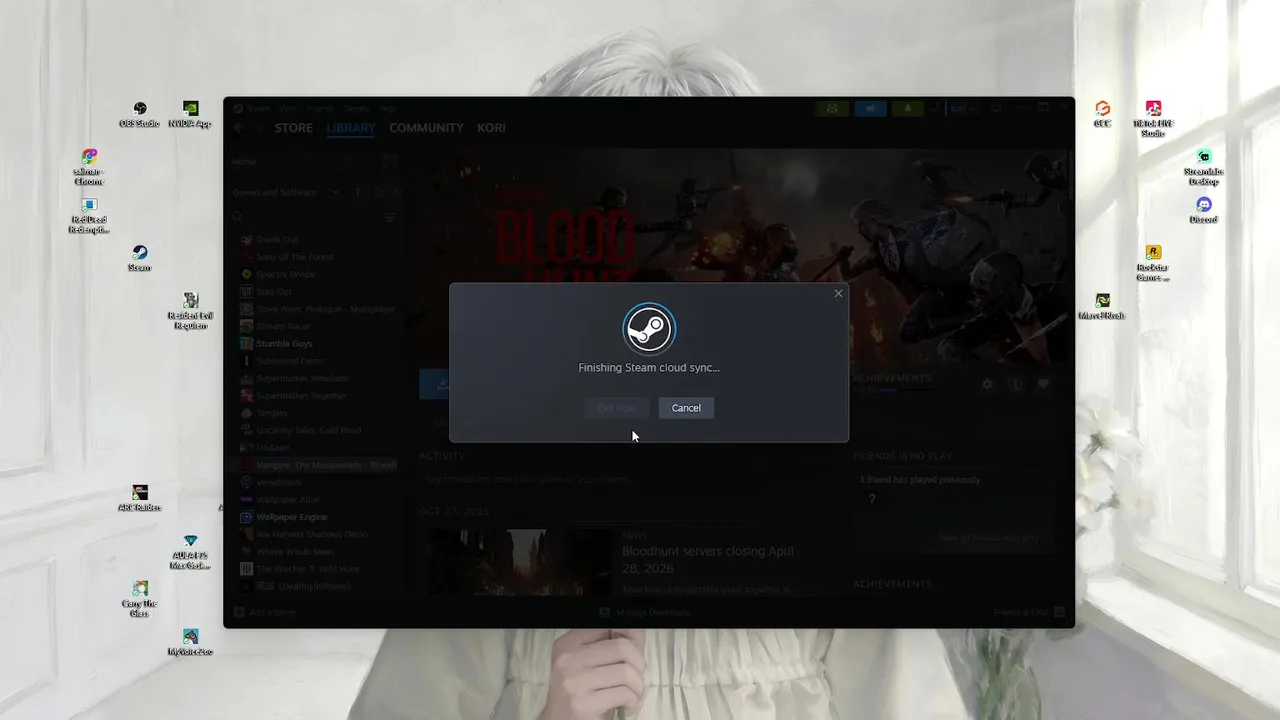Open Bloodhunt servers closing news headline

point(707,559)
